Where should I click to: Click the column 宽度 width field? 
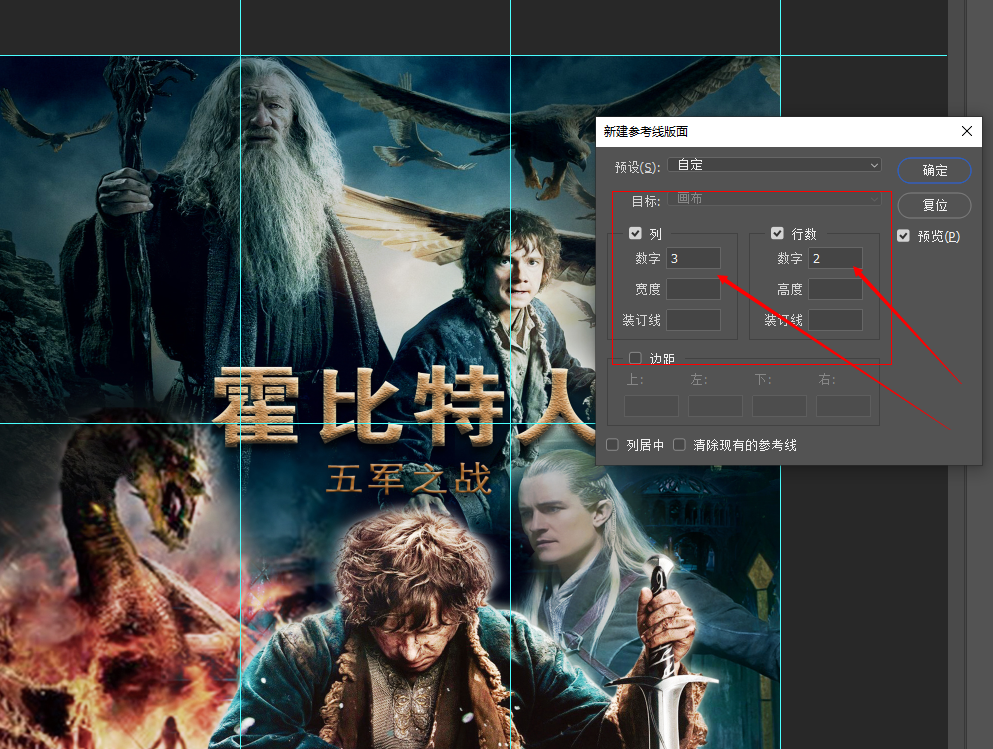click(x=693, y=289)
